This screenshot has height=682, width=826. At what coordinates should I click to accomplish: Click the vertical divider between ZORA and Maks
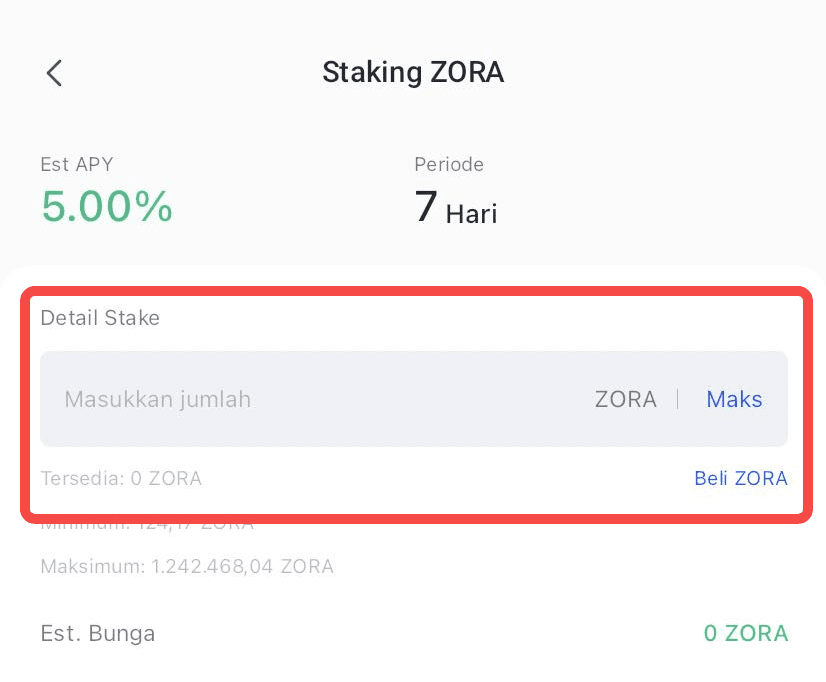point(678,400)
